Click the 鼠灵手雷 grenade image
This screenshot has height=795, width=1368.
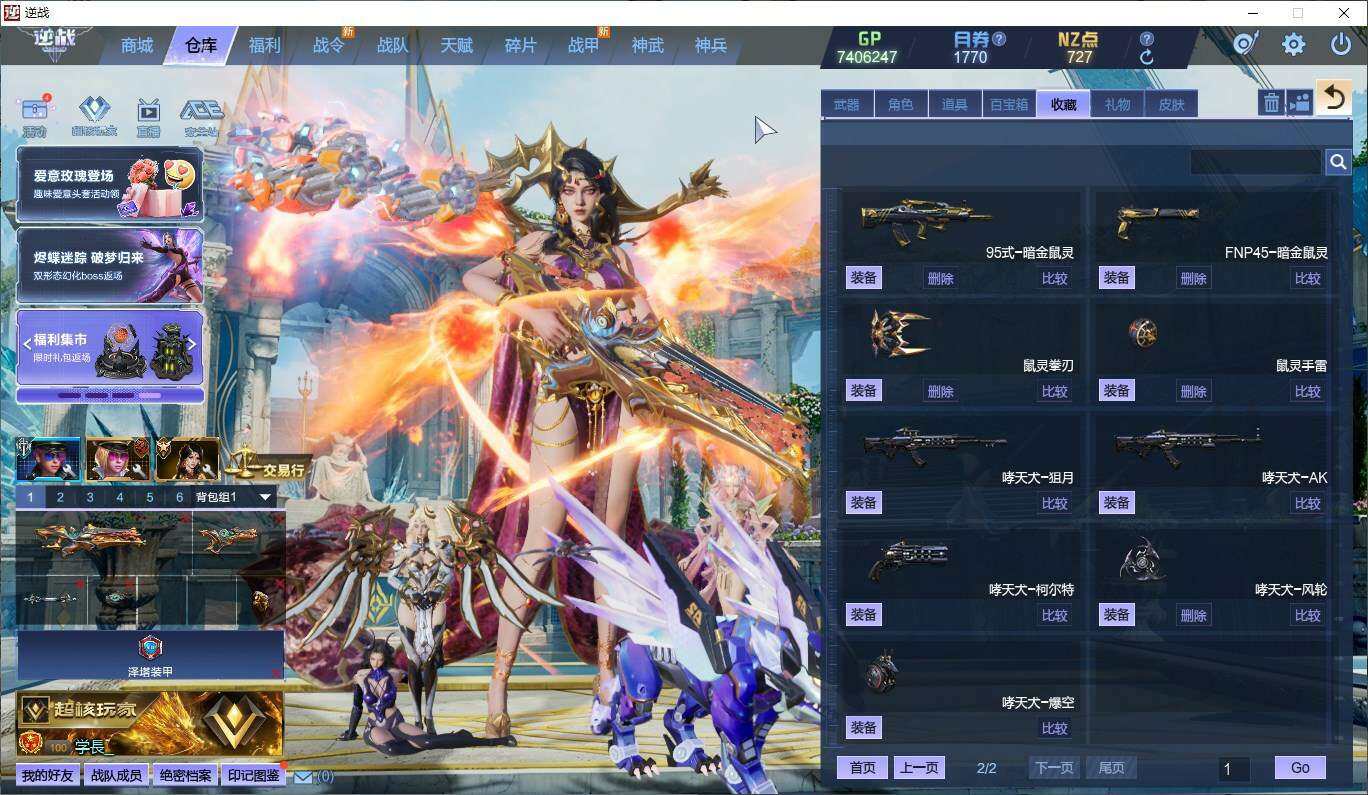(x=1143, y=332)
